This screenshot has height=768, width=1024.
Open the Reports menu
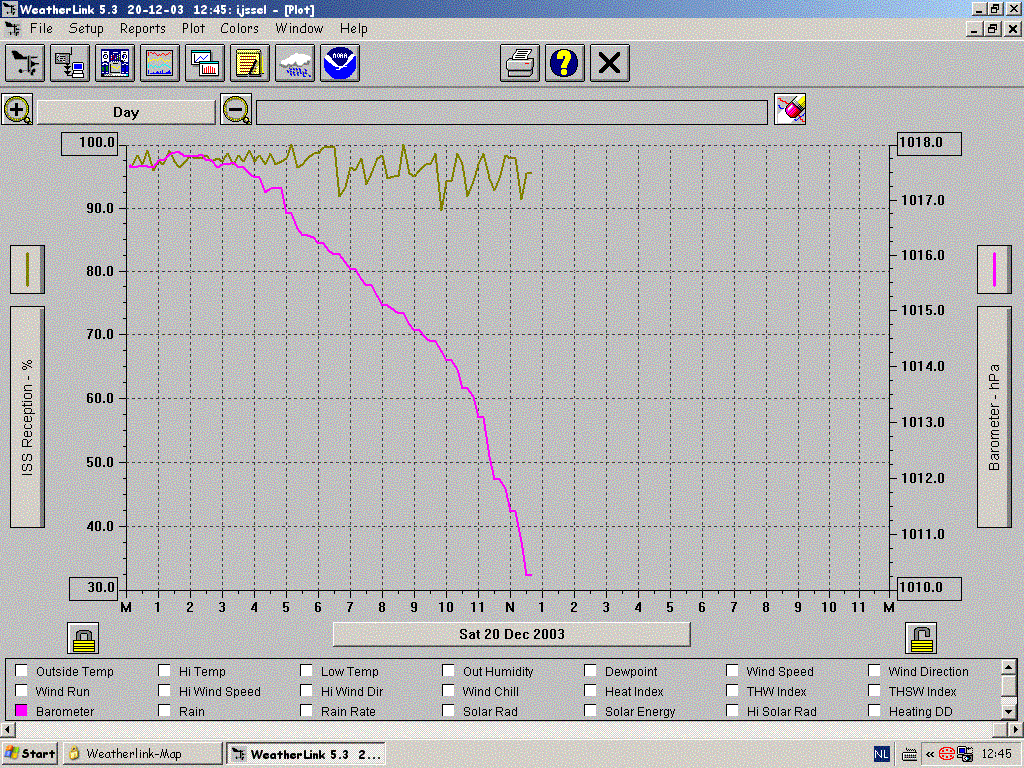click(x=142, y=29)
